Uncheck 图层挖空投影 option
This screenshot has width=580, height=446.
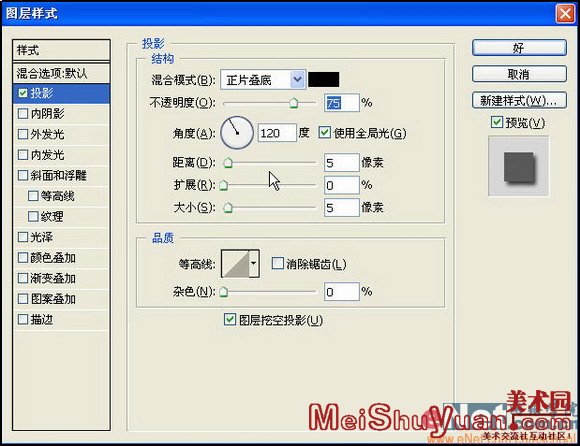coord(230,320)
